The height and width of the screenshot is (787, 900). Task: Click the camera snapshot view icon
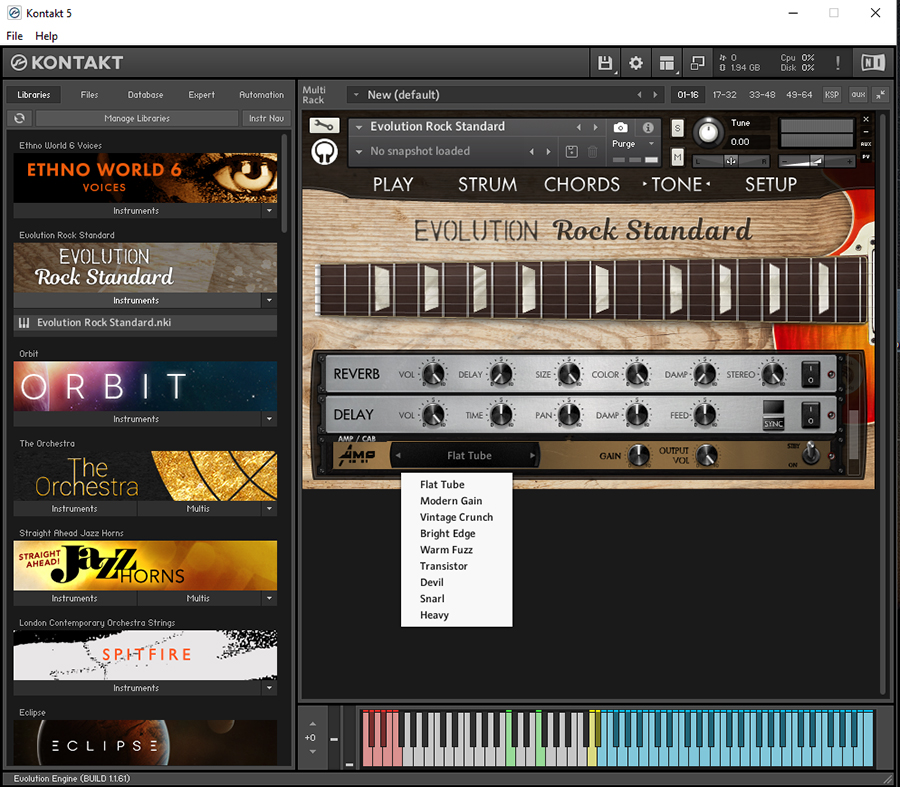click(x=620, y=127)
